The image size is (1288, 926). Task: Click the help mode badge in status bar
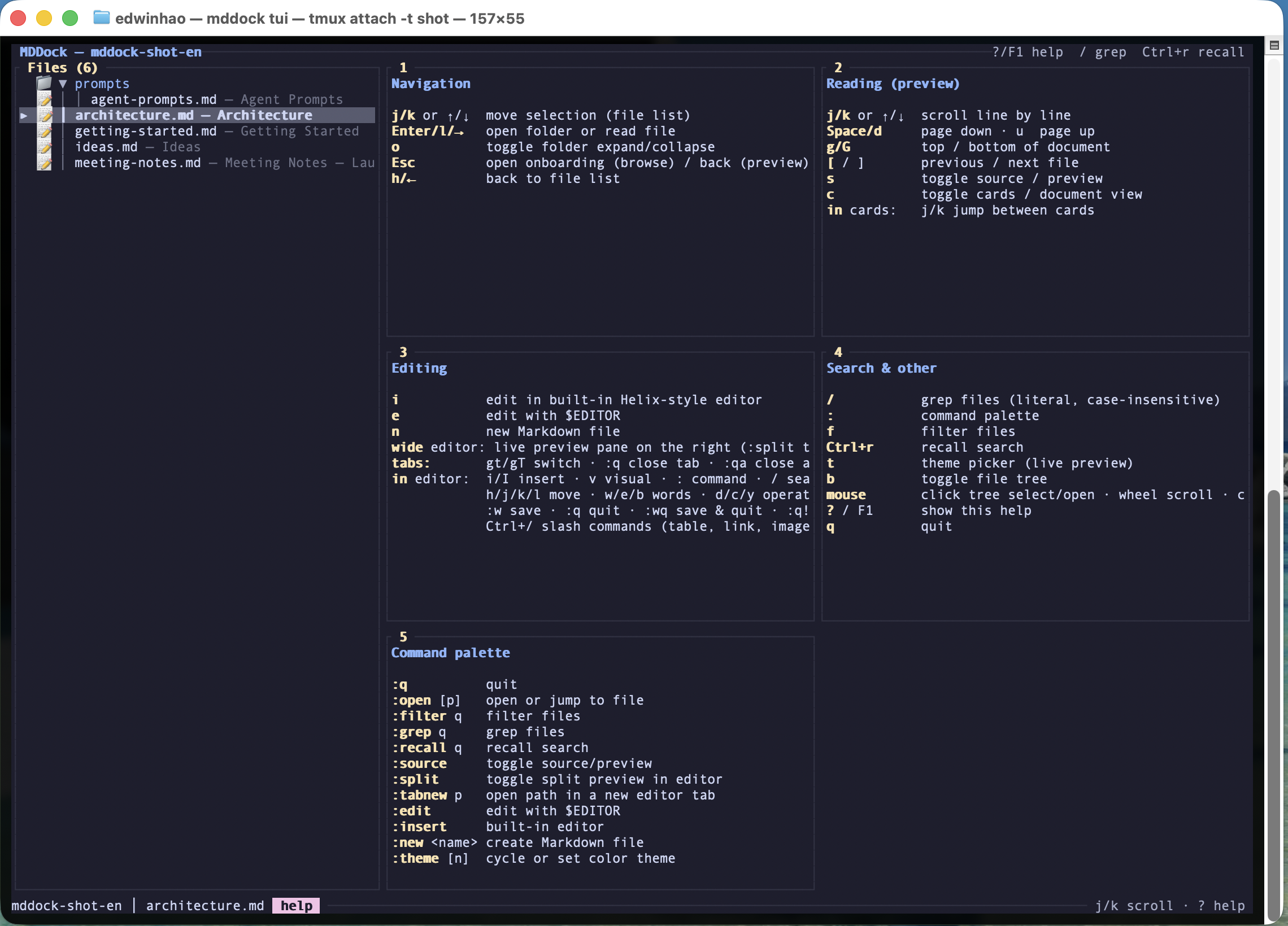[296, 906]
